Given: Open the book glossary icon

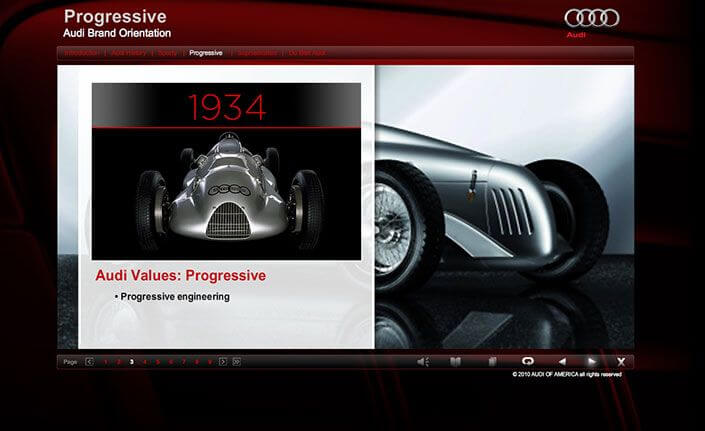Looking at the screenshot, I should [x=455, y=362].
